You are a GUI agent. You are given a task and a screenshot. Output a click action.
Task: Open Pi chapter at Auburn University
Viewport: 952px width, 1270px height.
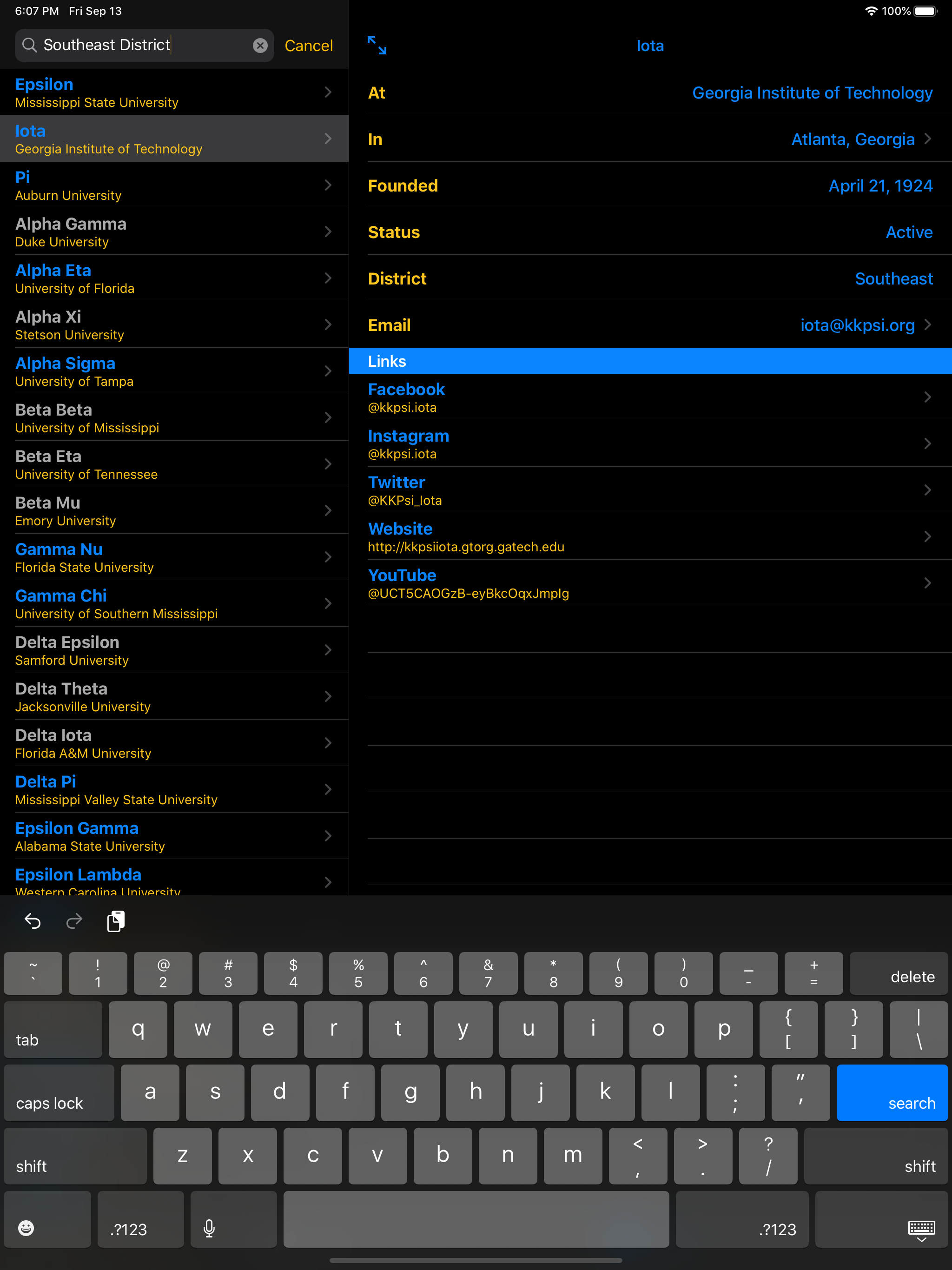point(174,185)
